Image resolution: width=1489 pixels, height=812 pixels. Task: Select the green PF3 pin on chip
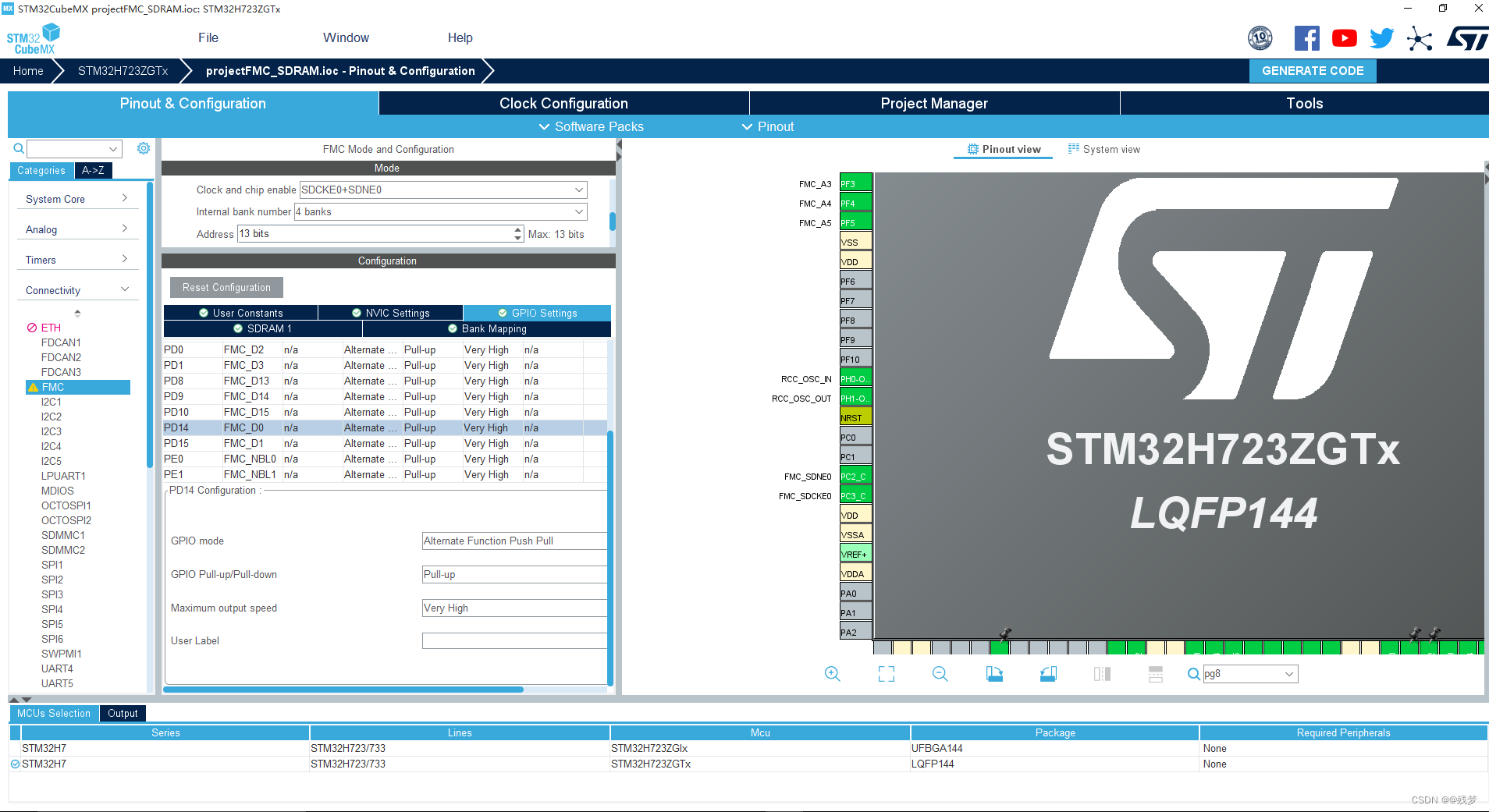click(855, 184)
